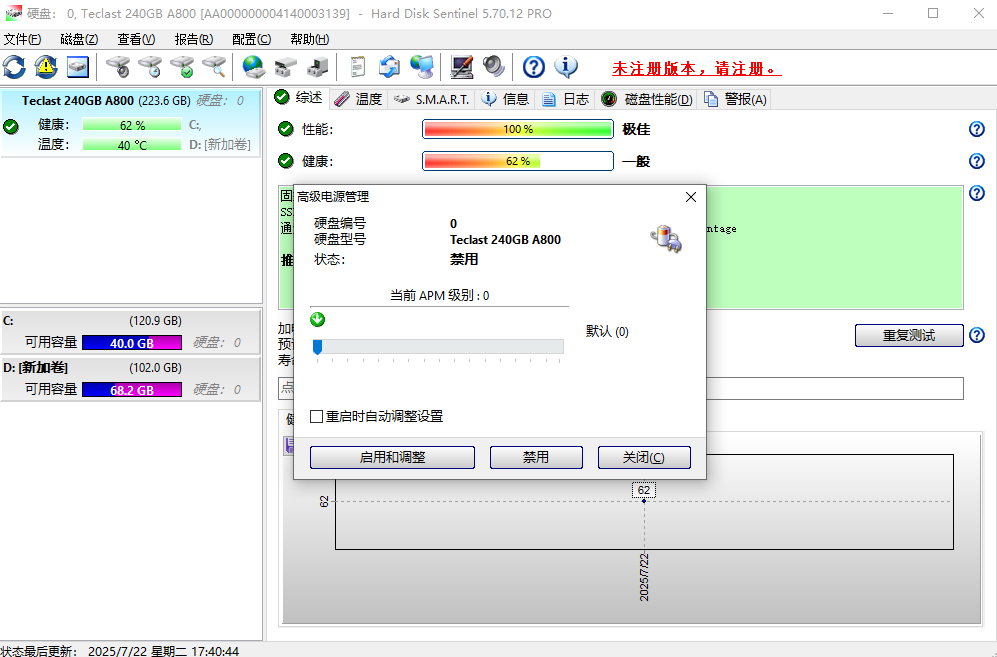Select the C: partition with 40.0 GB free

(x=130, y=331)
